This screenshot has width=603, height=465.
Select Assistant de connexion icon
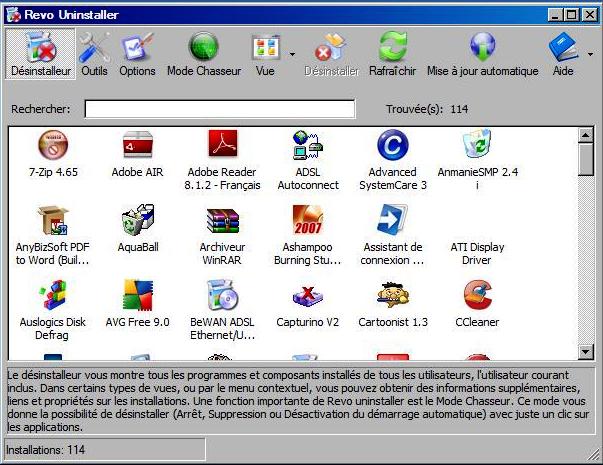pyautogui.click(x=393, y=219)
